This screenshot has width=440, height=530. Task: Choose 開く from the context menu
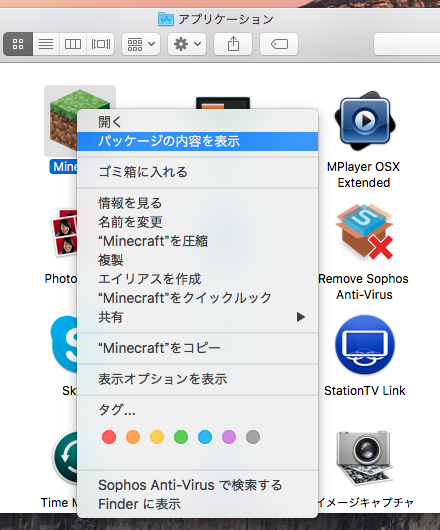click(x=197, y=122)
